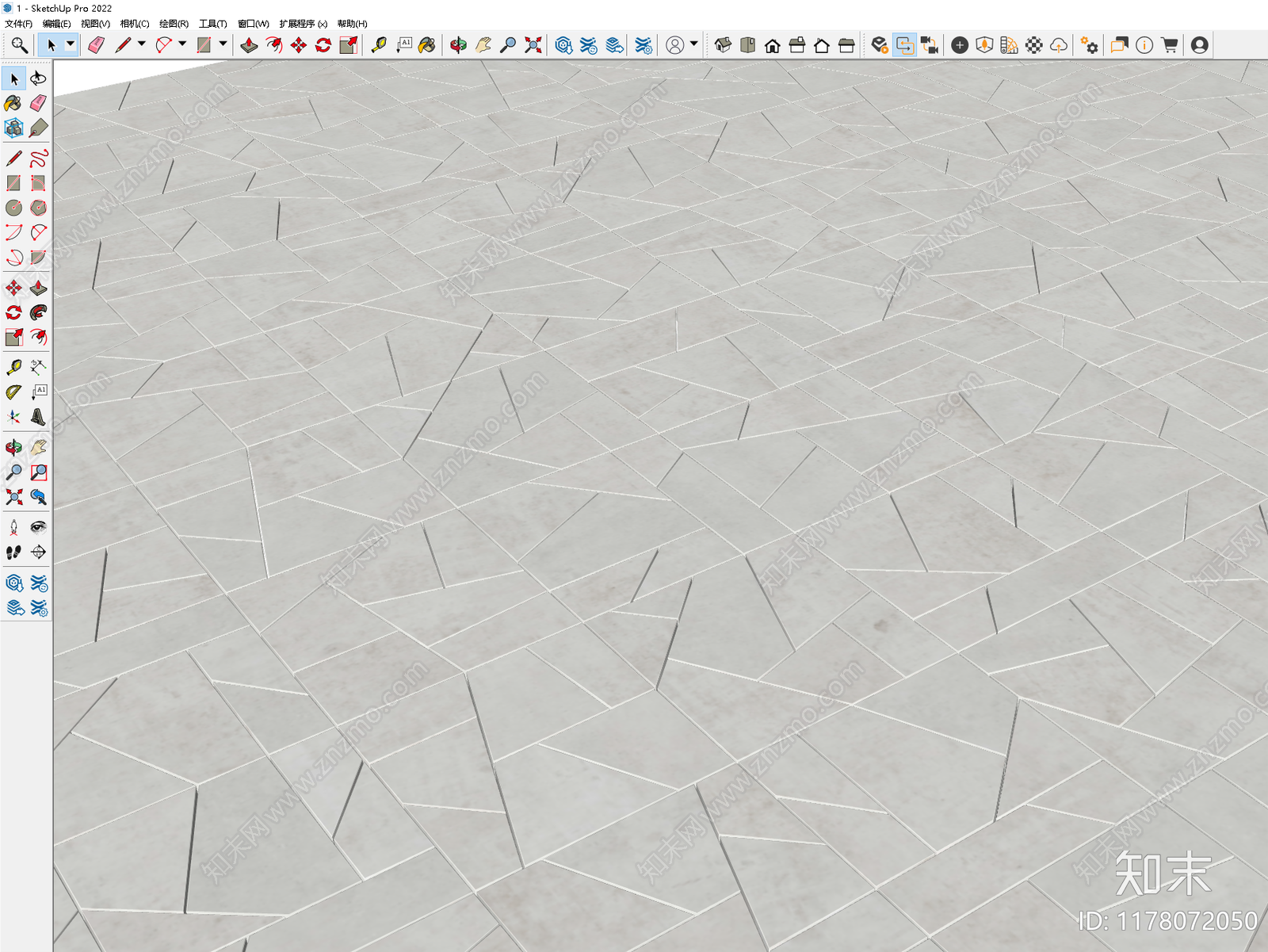Click the Make Component tool
Screen dimensions: 1268x952
[x=13, y=128]
